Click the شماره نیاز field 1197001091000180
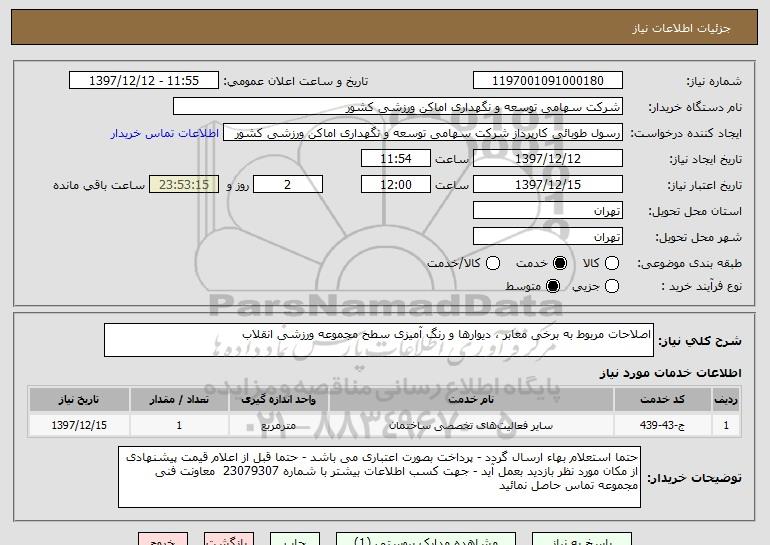Screen dimensions: 770x545 (x=548, y=81)
